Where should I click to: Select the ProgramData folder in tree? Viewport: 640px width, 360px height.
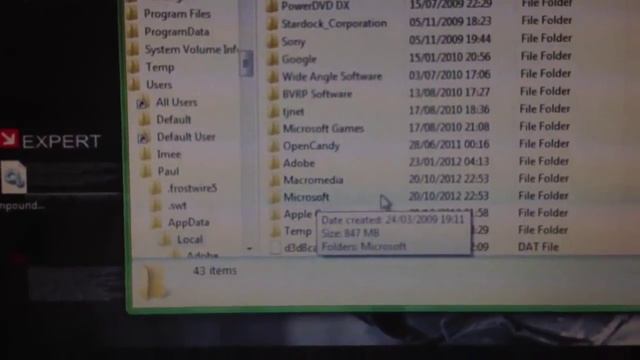coord(177,32)
